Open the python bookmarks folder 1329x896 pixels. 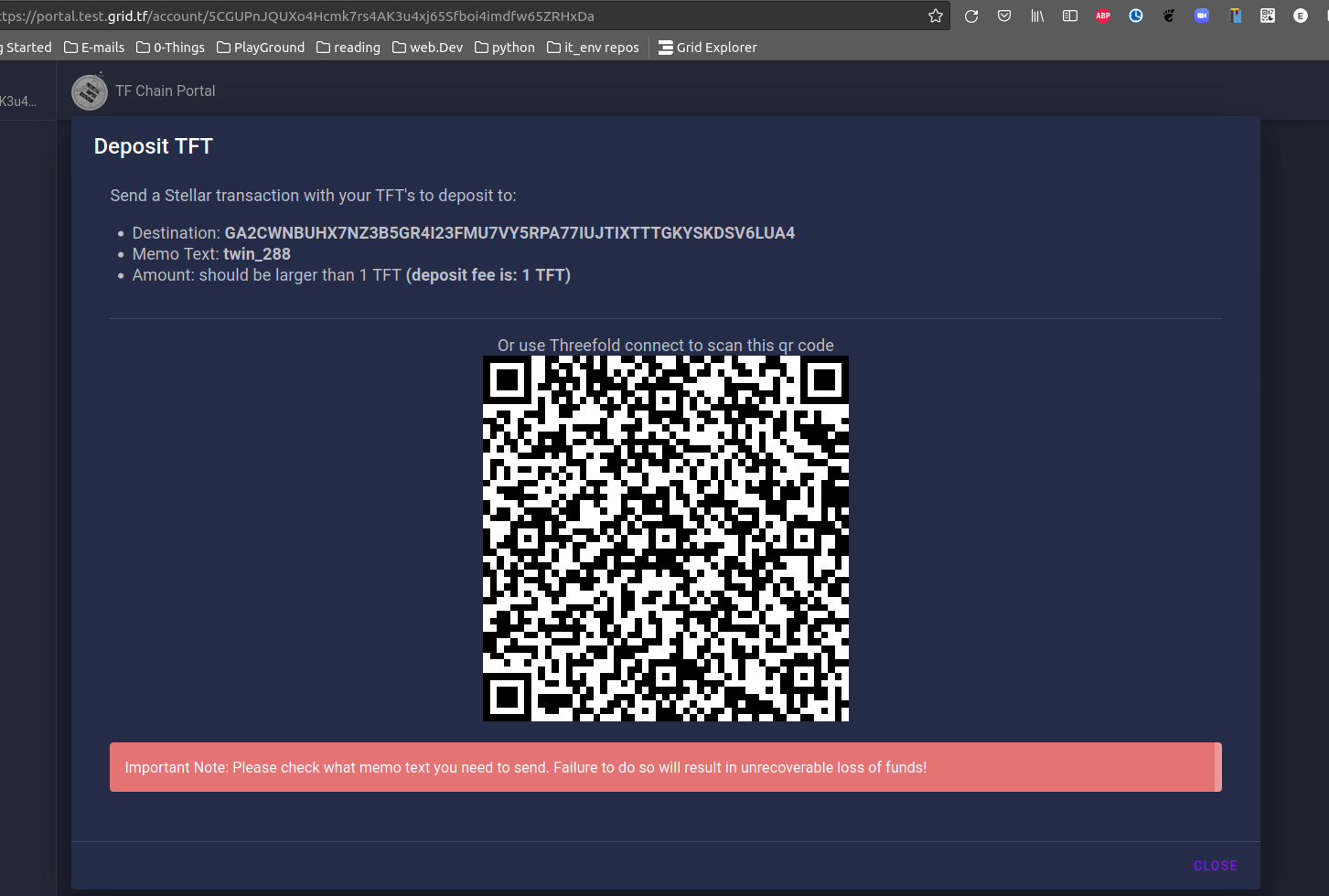point(504,47)
